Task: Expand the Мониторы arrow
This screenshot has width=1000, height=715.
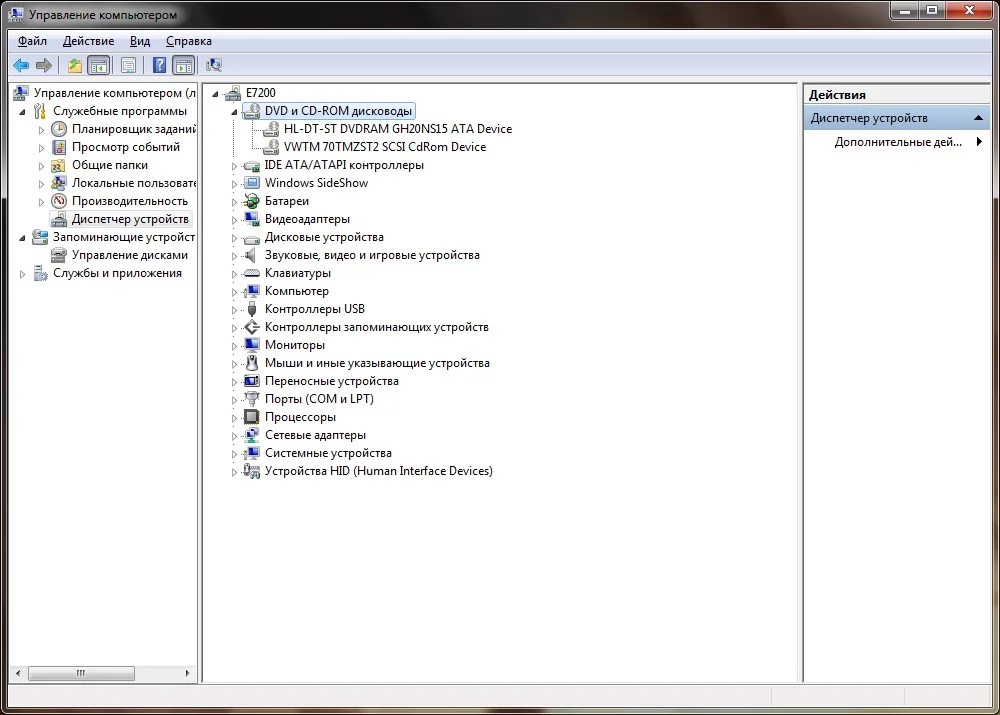Action: 234,346
